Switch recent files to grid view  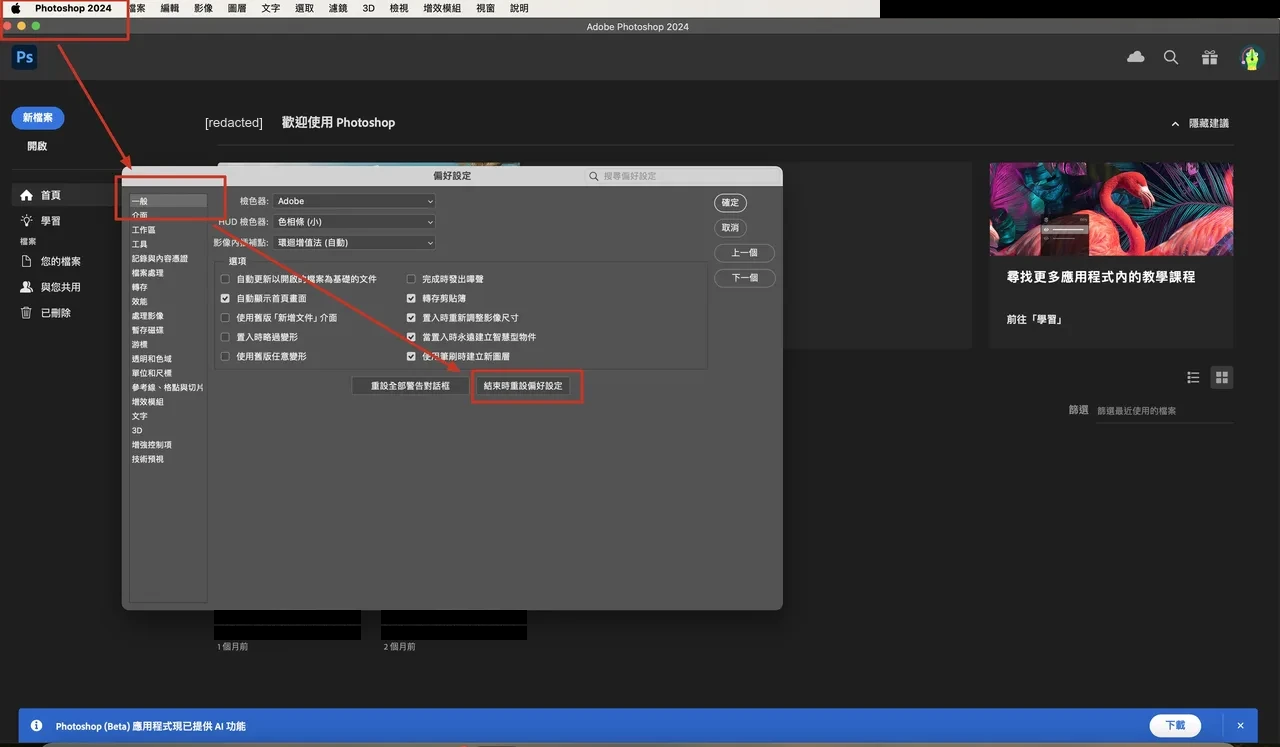pos(1221,377)
